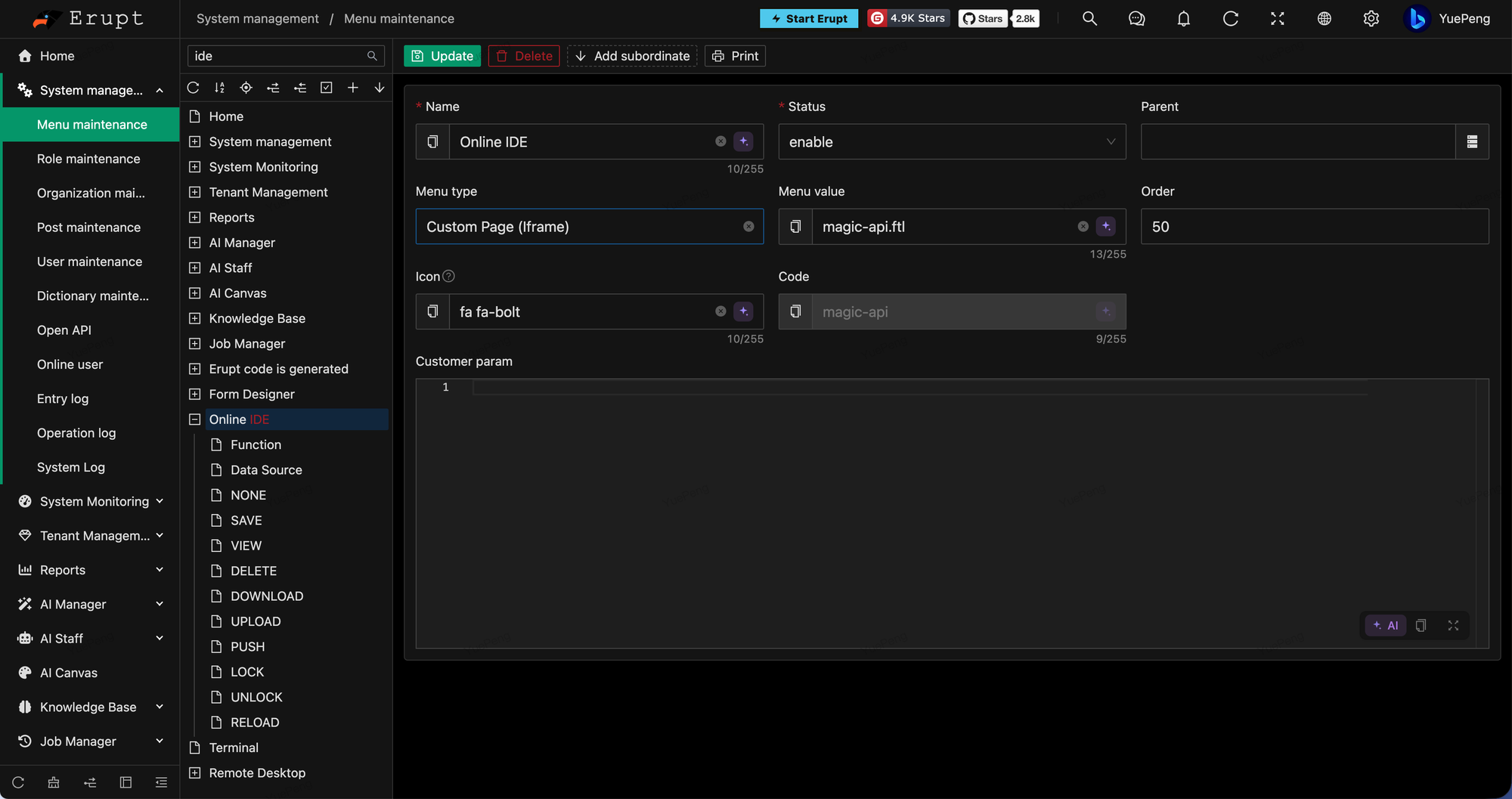Click the green Update button
The width and height of the screenshot is (1512, 799).
pyautogui.click(x=442, y=56)
